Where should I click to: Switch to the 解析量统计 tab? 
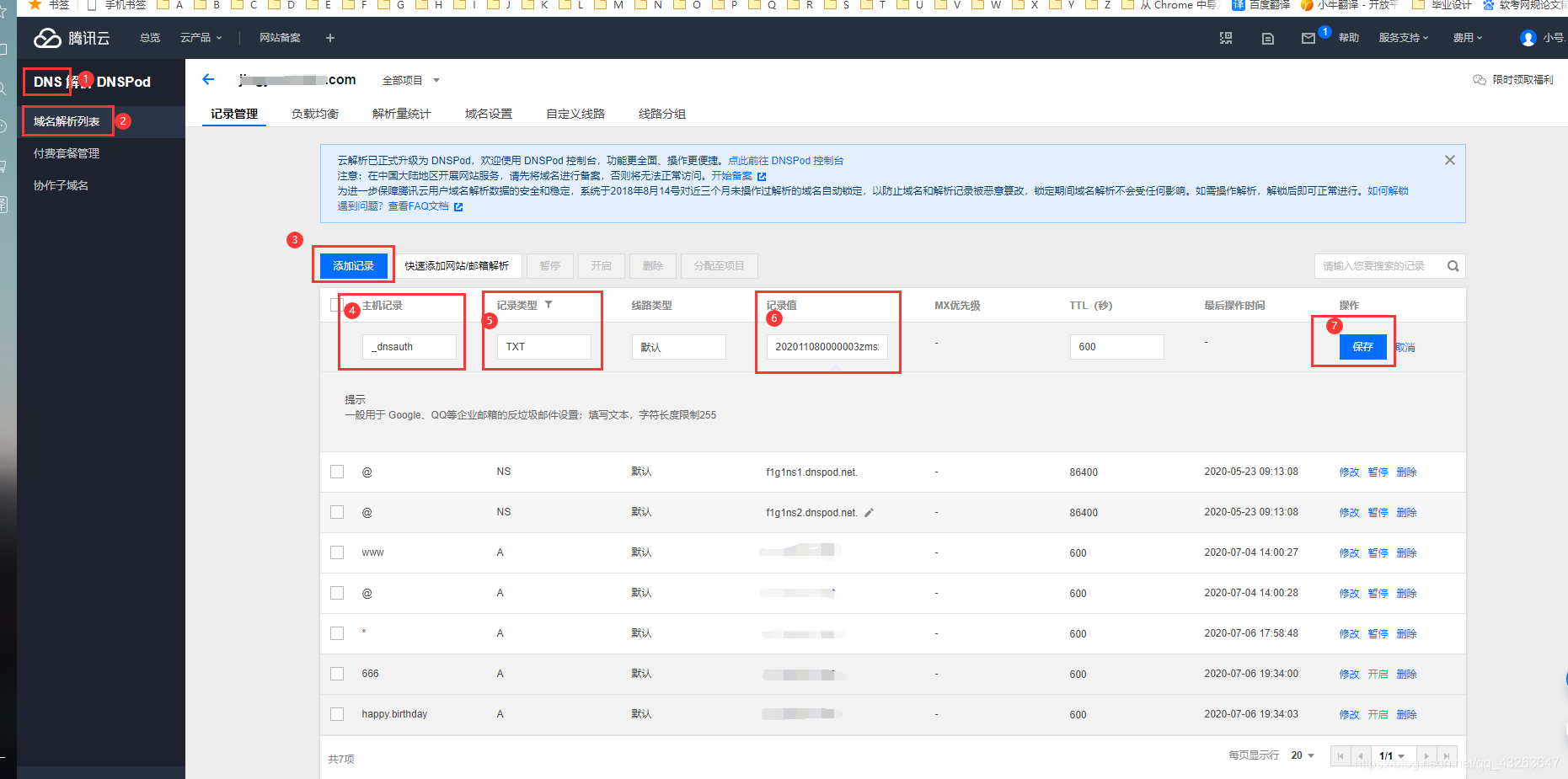pos(401,114)
